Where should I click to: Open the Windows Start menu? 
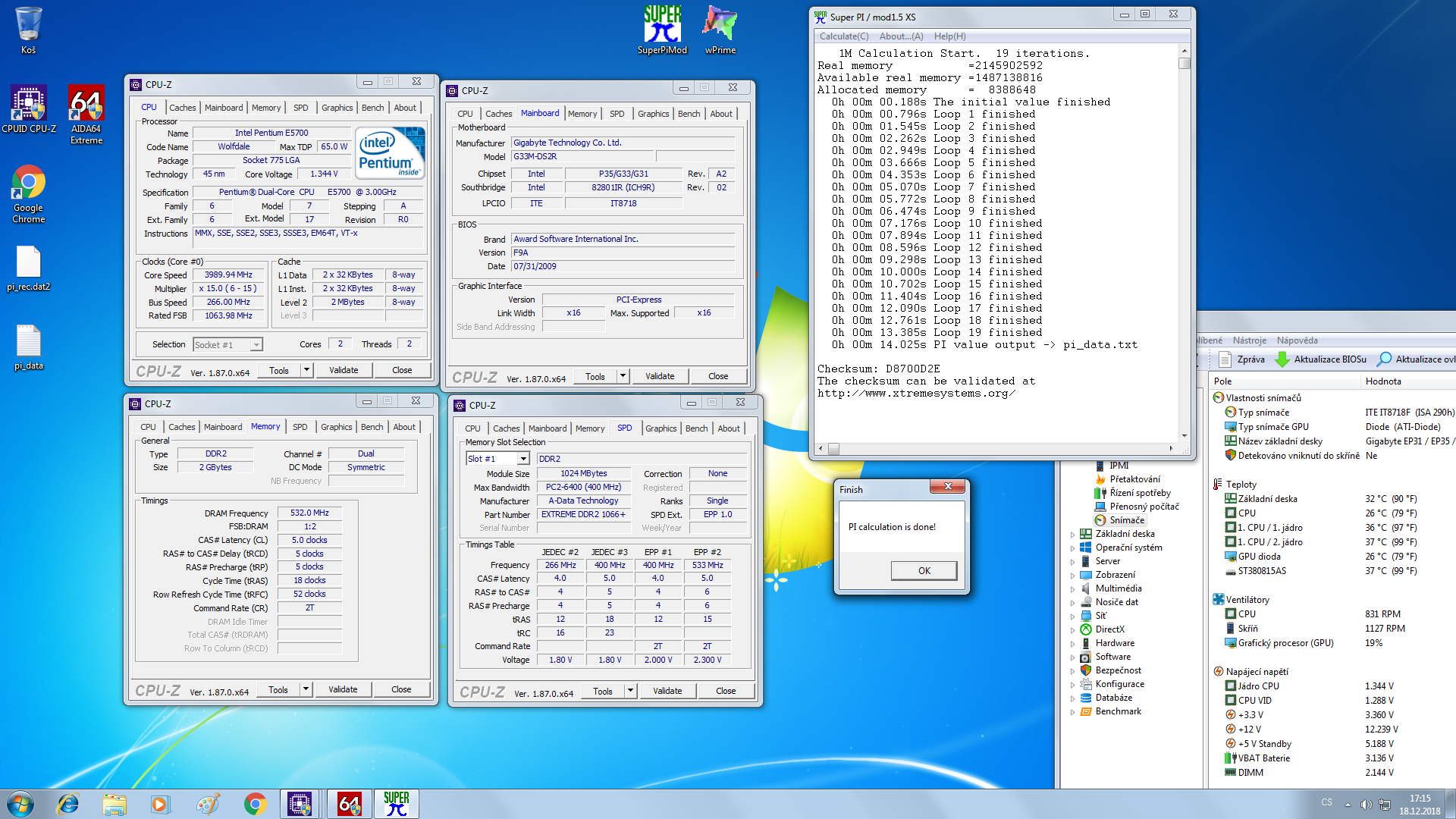[20, 804]
